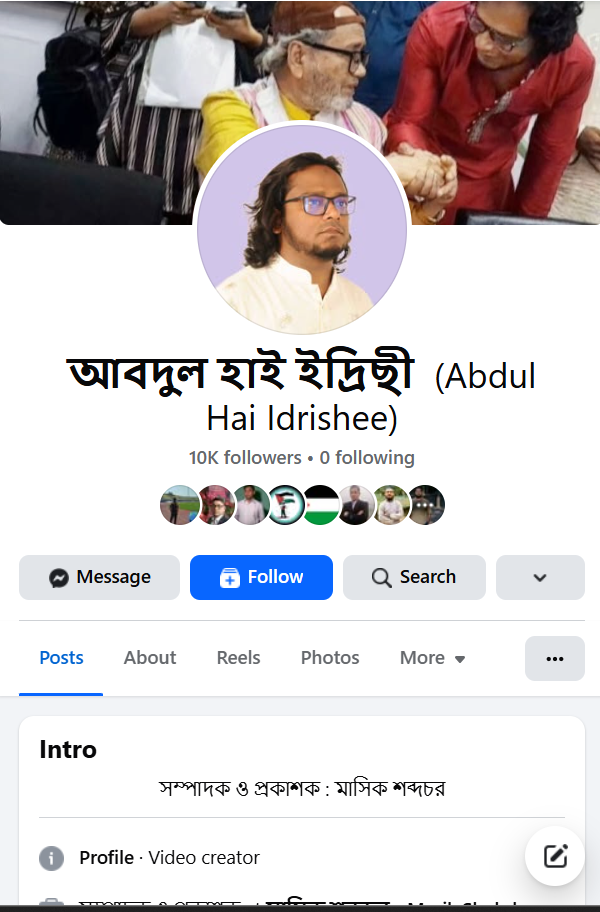This screenshot has width=600, height=912.
Task: Click the info icon beside Profile
Action: pyautogui.click(x=51, y=858)
